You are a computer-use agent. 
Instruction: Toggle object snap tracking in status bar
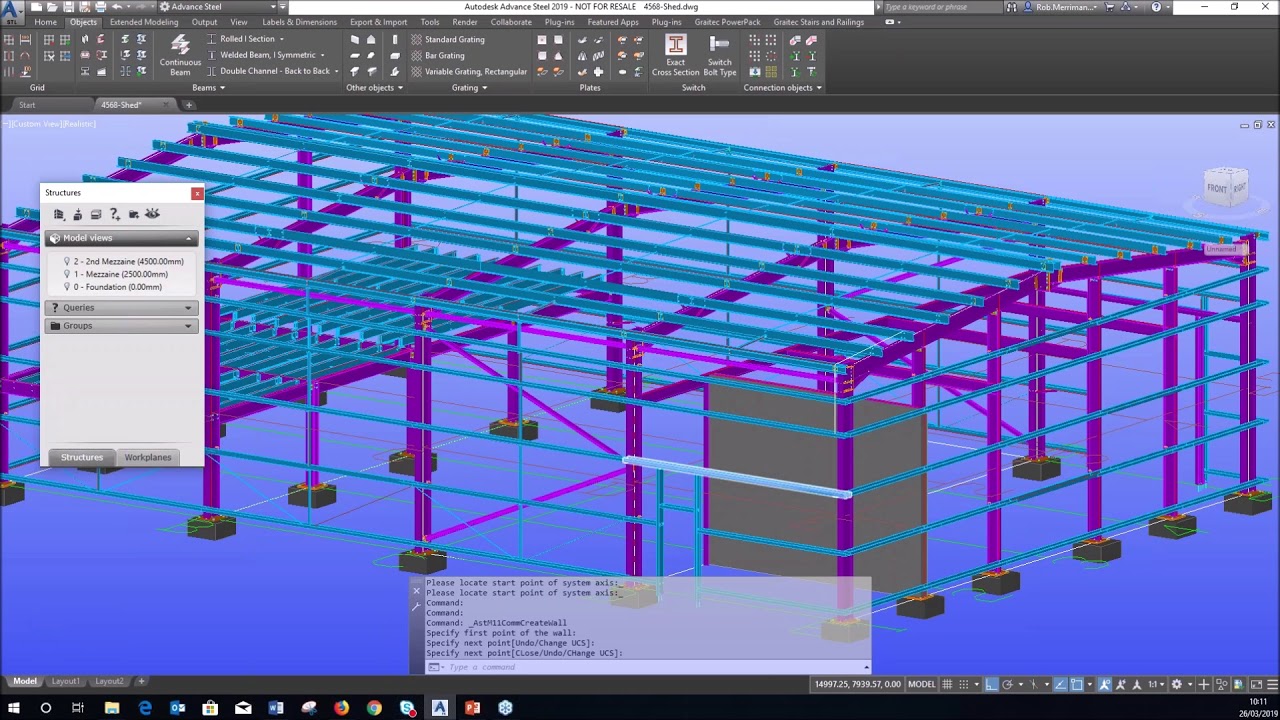(x=1060, y=684)
